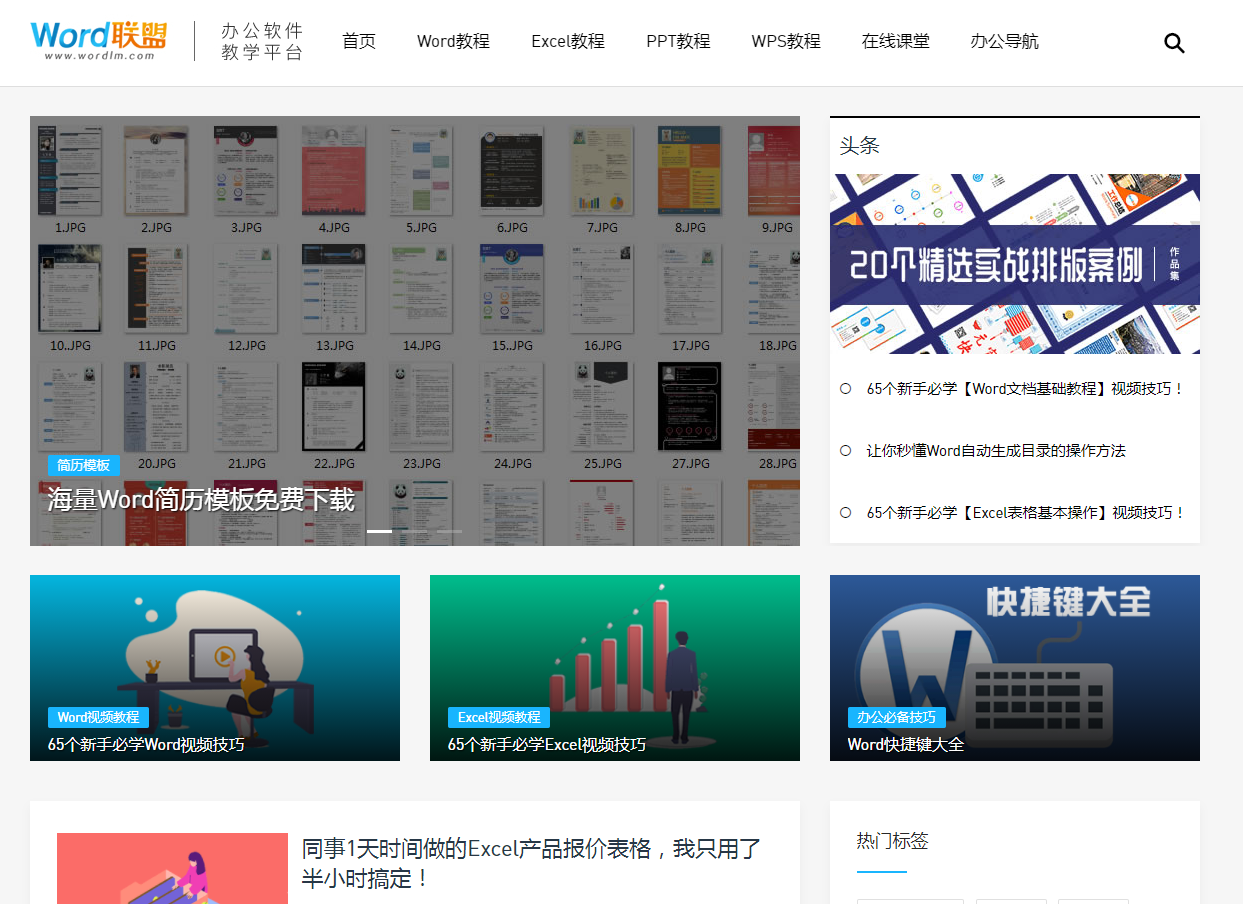Click the 20个精选实战排版案例 headline banner

[x=1014, y=263]
